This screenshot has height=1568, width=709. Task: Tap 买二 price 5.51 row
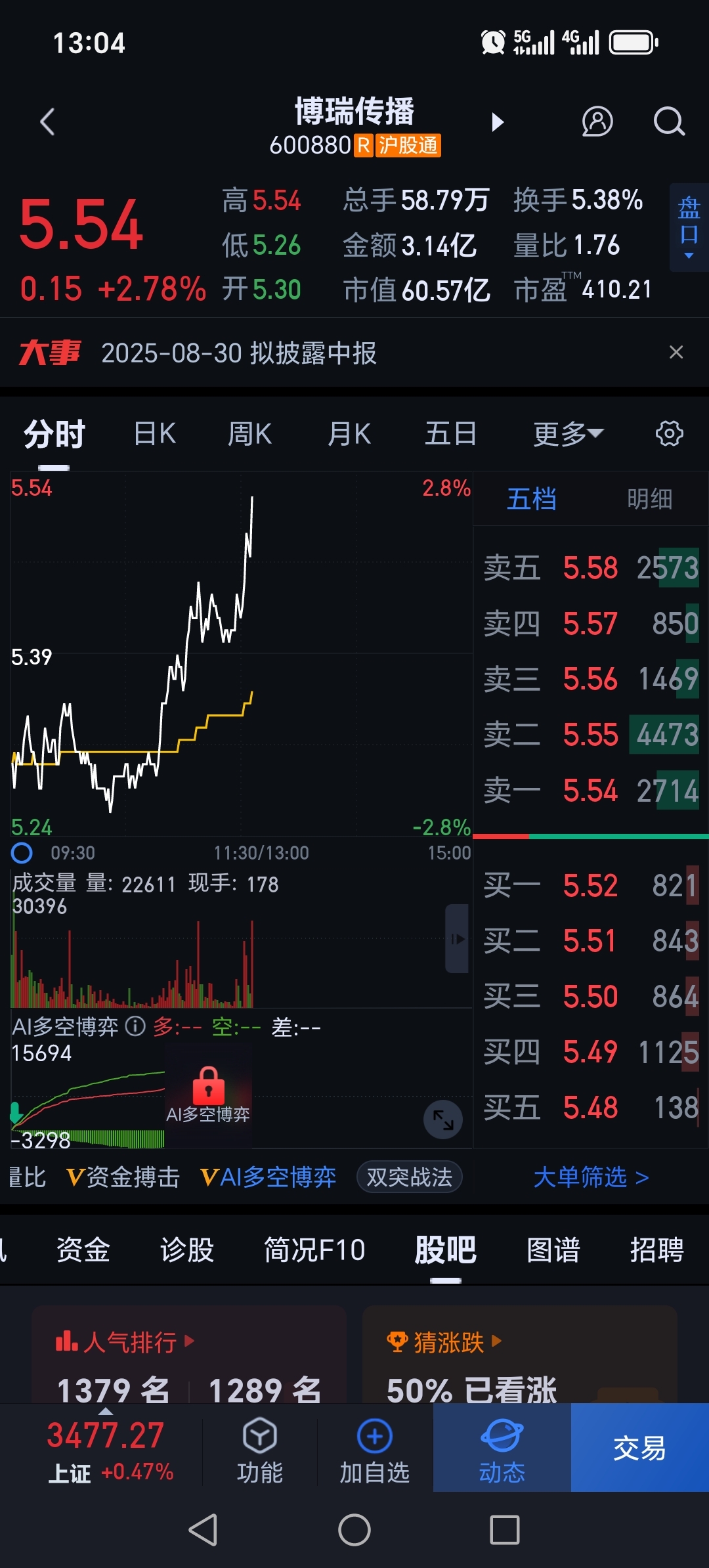[591, 941]
